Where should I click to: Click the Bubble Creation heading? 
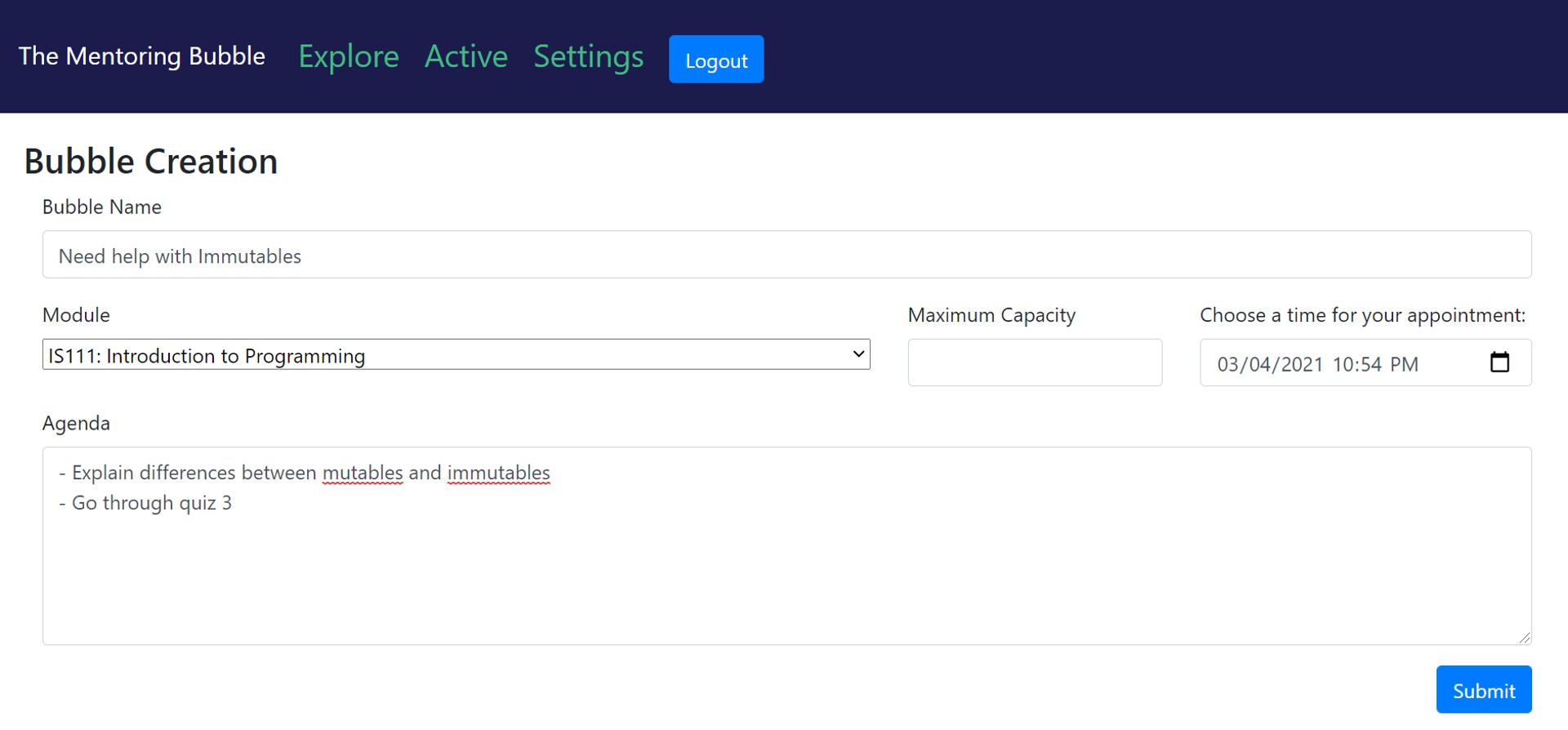[151, 161]
